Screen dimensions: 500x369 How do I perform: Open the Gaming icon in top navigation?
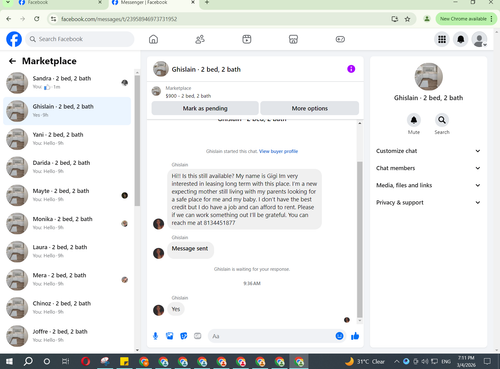tap(340, 39)
